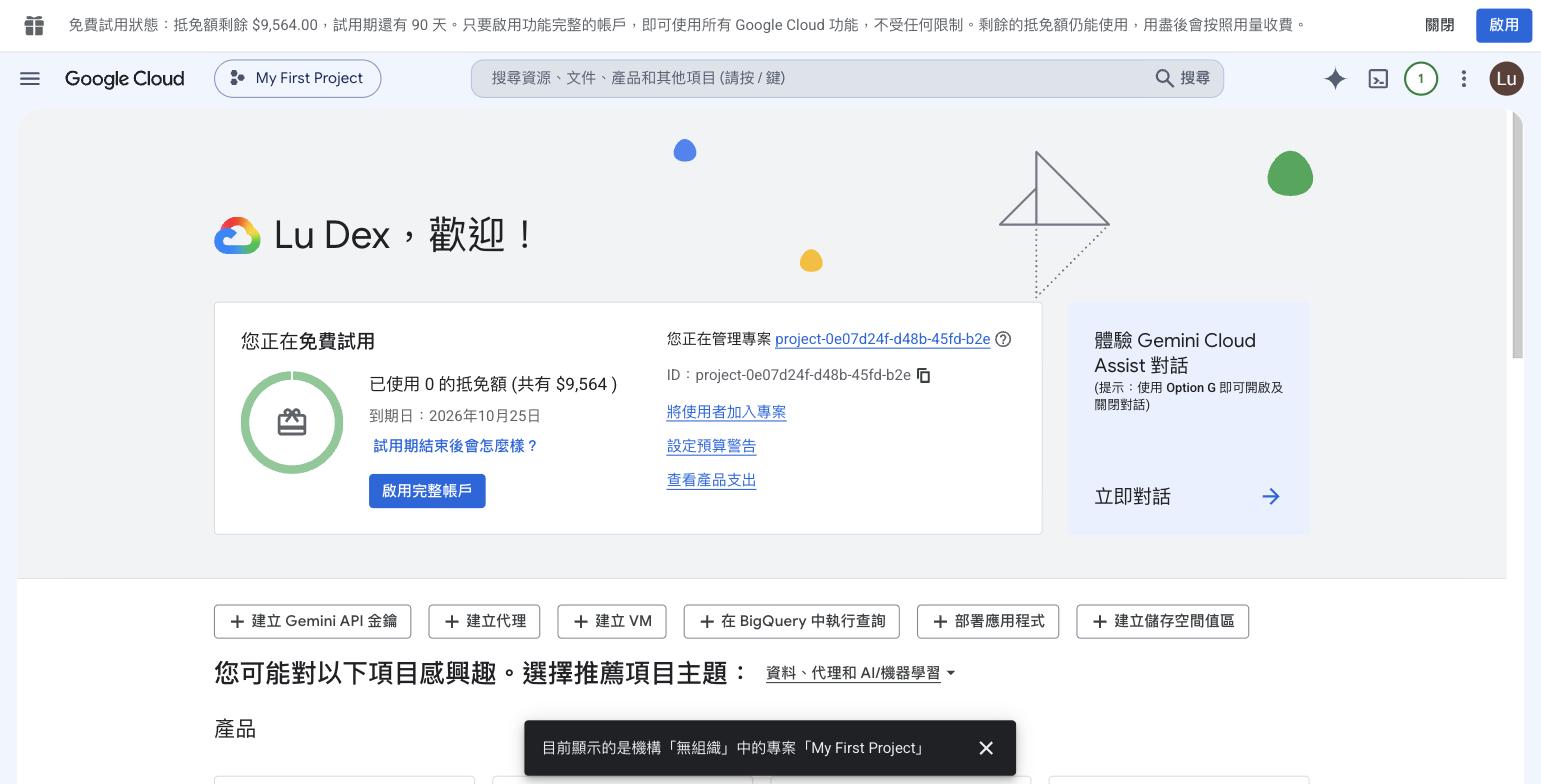The image size is (1541, 784).
Task: Click the 立即對話 text in Gemini card
Action: pyautogui.click(x=1133, y=496)
